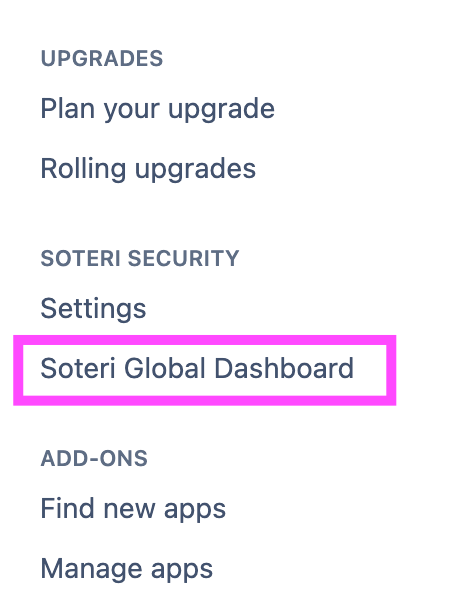Open Manage apps under Add-ons
The image size is (462, 603).
[127, 570]
